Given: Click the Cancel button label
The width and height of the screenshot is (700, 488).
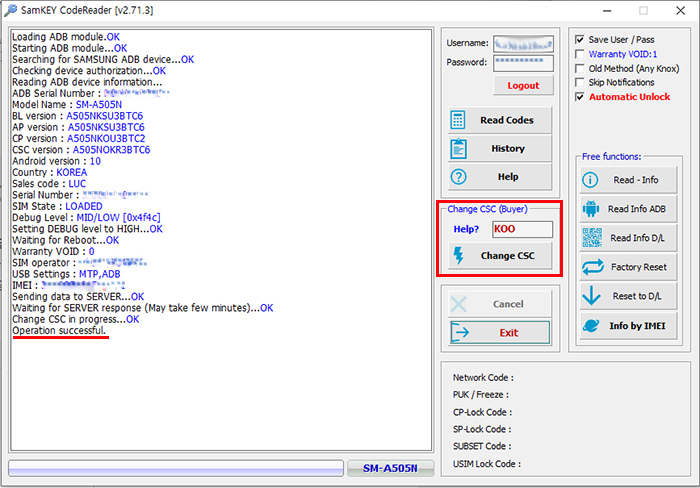Looking at the screenshot, I should pyautogui.click(x=508, y=304).
